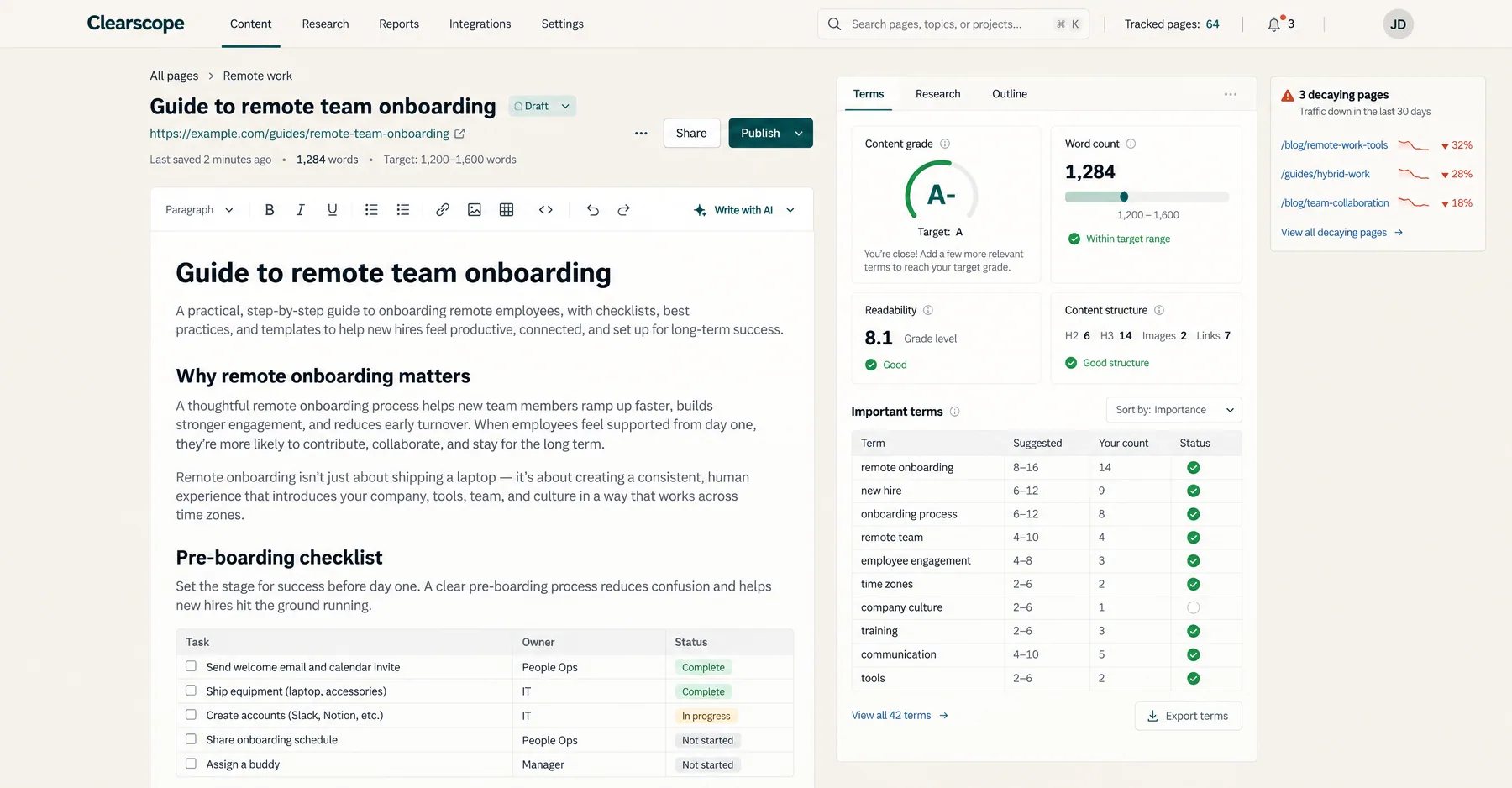Toggle bold formatting in editor toolbar
Screen dimensions: 1512x788
[x=270, y=210]
